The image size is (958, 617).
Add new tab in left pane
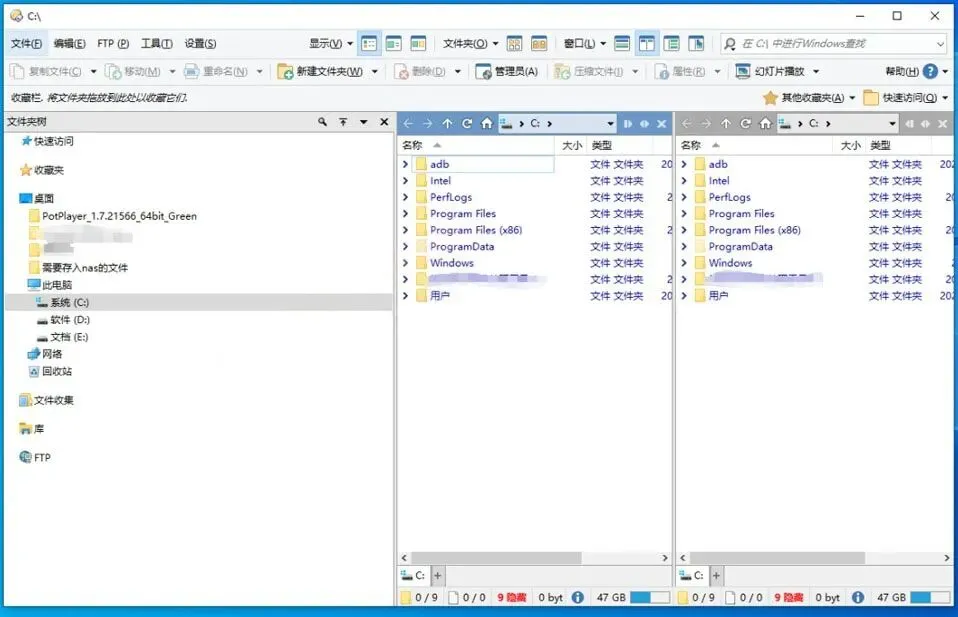[x=437, y=575]
